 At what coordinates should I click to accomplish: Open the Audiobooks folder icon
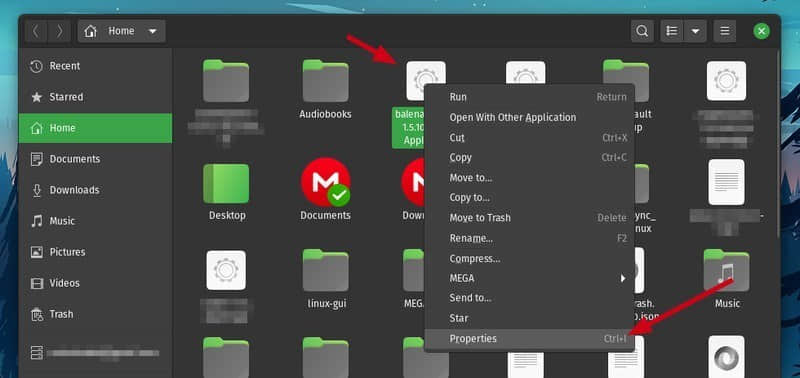(x=325, y=81)
